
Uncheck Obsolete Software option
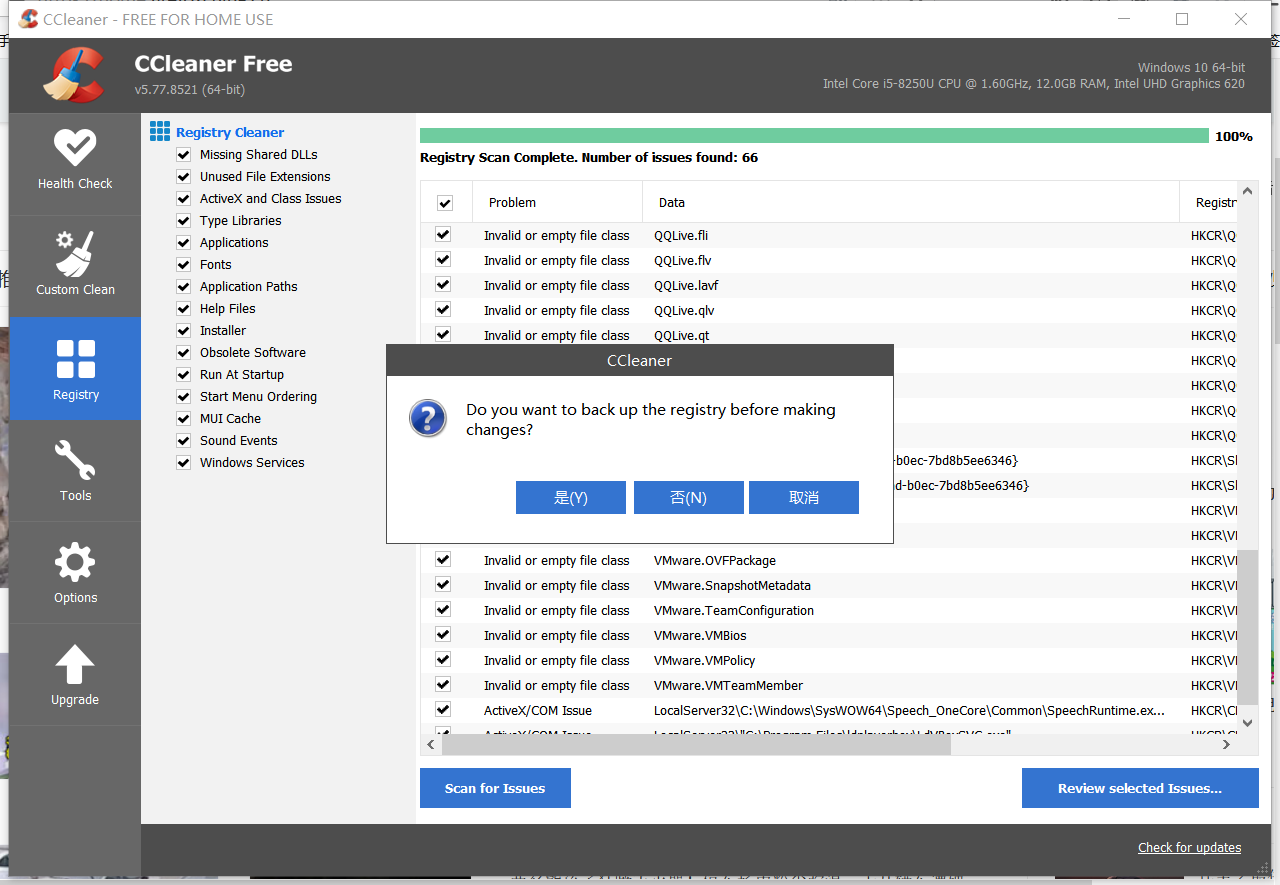(x=183, y=353)
